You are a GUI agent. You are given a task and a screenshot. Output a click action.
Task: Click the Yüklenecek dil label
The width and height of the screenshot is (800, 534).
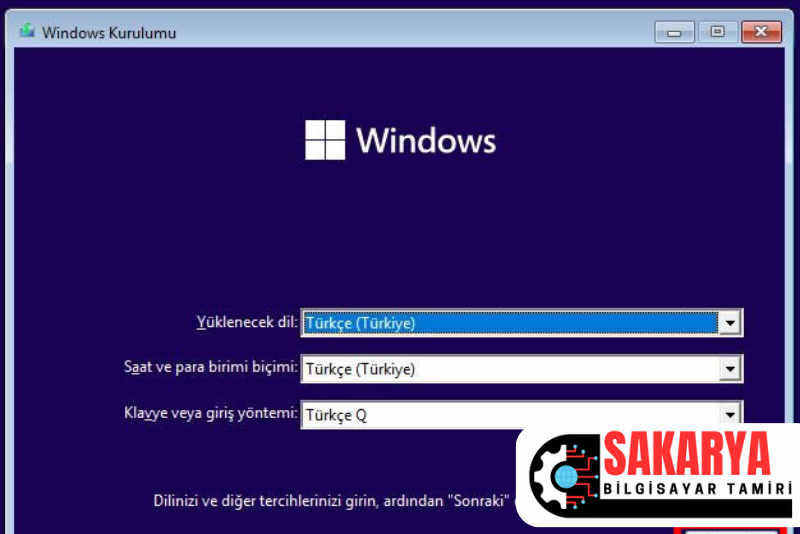pyautogui.click(x=247, y=322)
